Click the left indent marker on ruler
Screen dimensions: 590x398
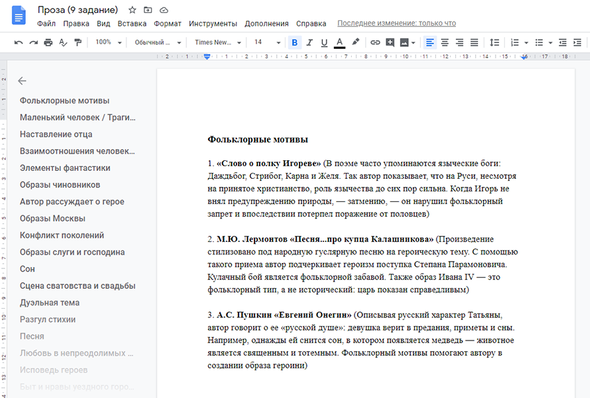(x=207, y=57)
